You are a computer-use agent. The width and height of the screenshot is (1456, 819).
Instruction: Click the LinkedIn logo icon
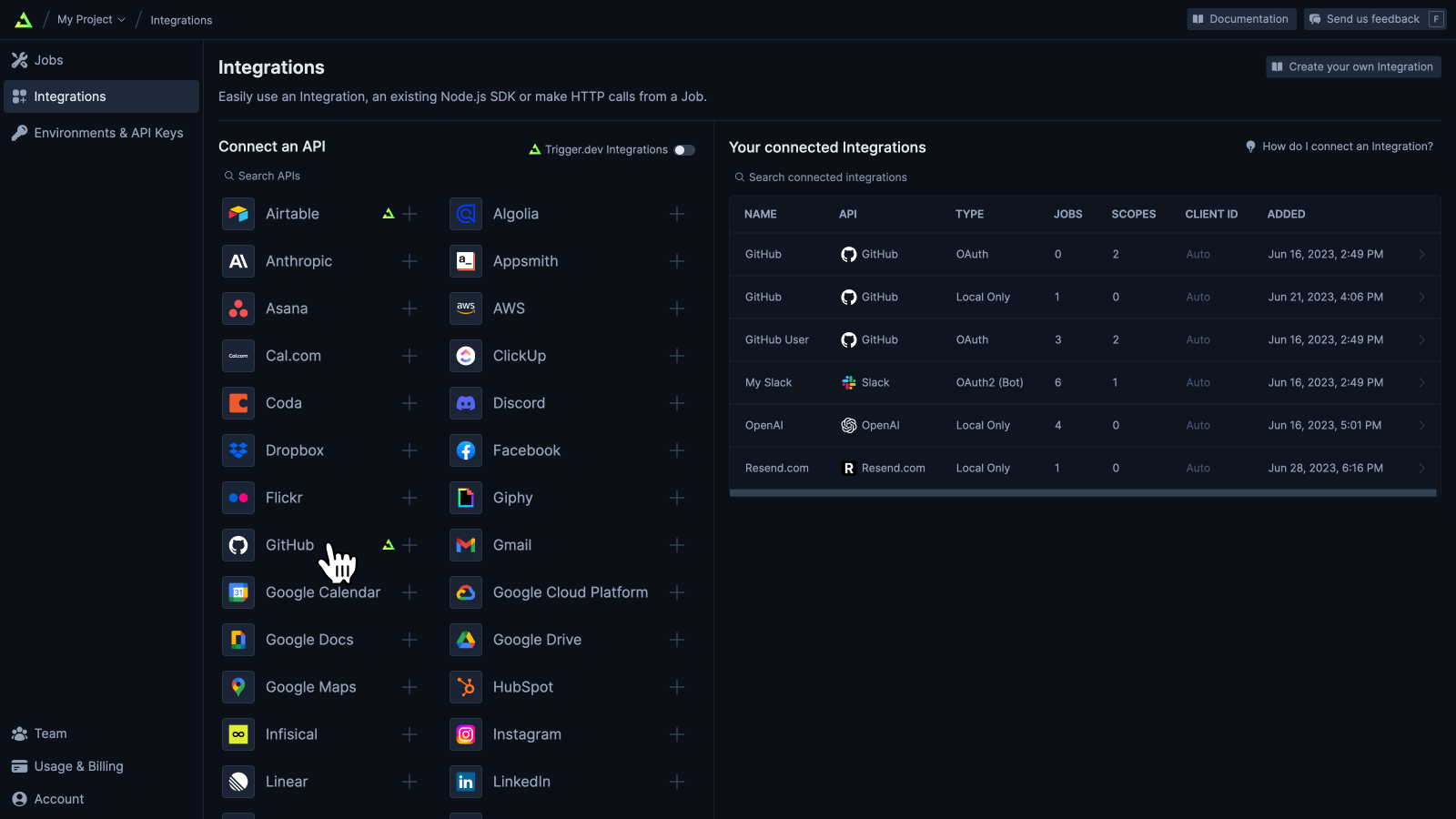point(466,782)
